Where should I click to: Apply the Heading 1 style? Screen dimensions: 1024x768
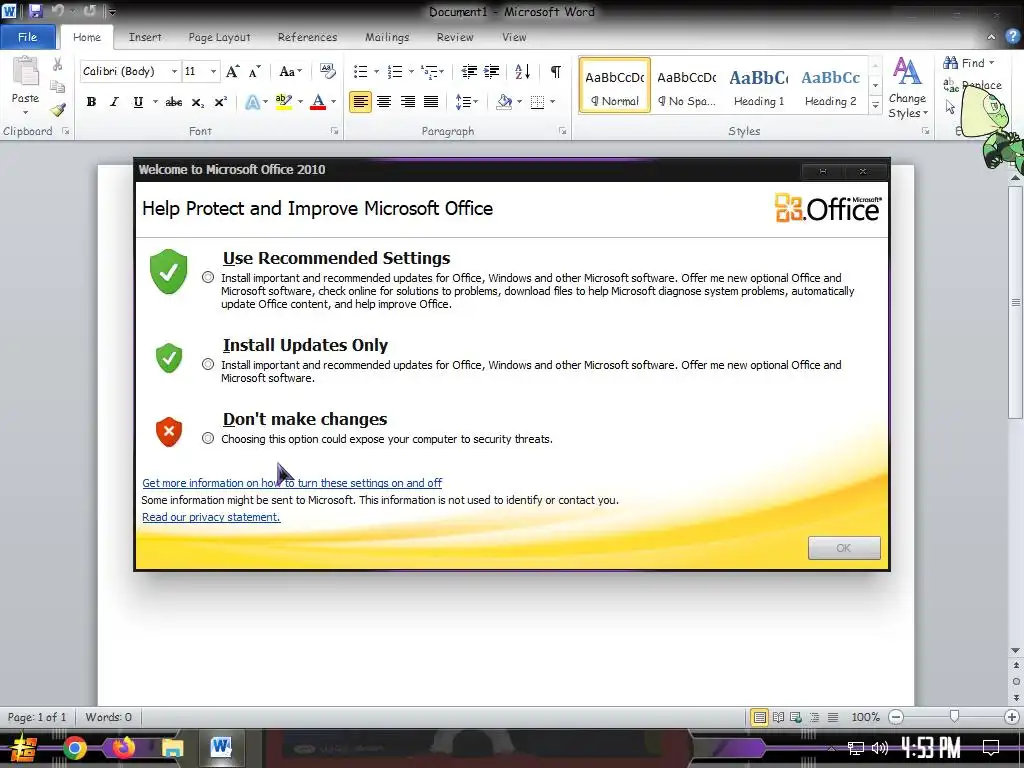click(x=759, y=86)
